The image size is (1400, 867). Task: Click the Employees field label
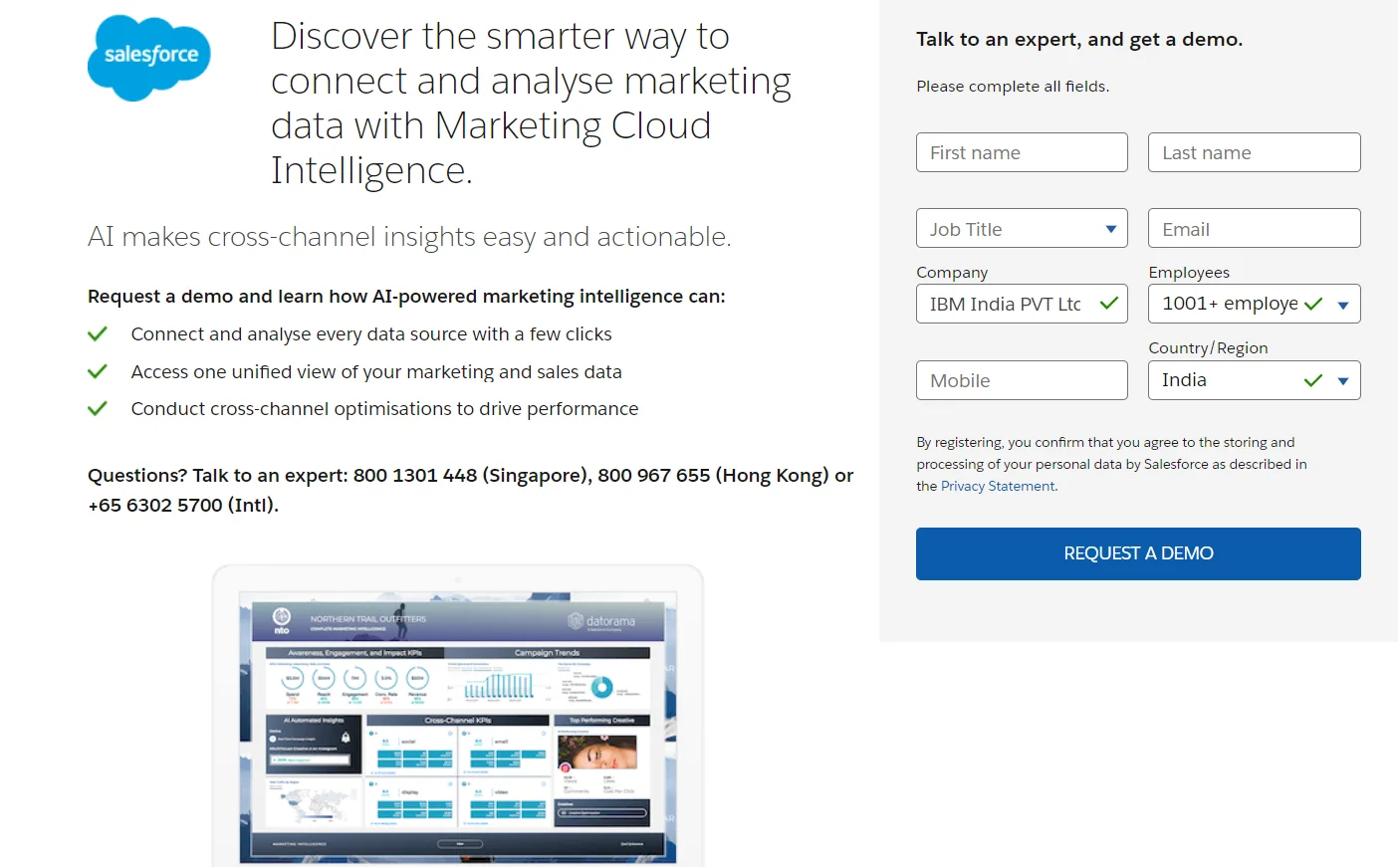(1189, 273)
